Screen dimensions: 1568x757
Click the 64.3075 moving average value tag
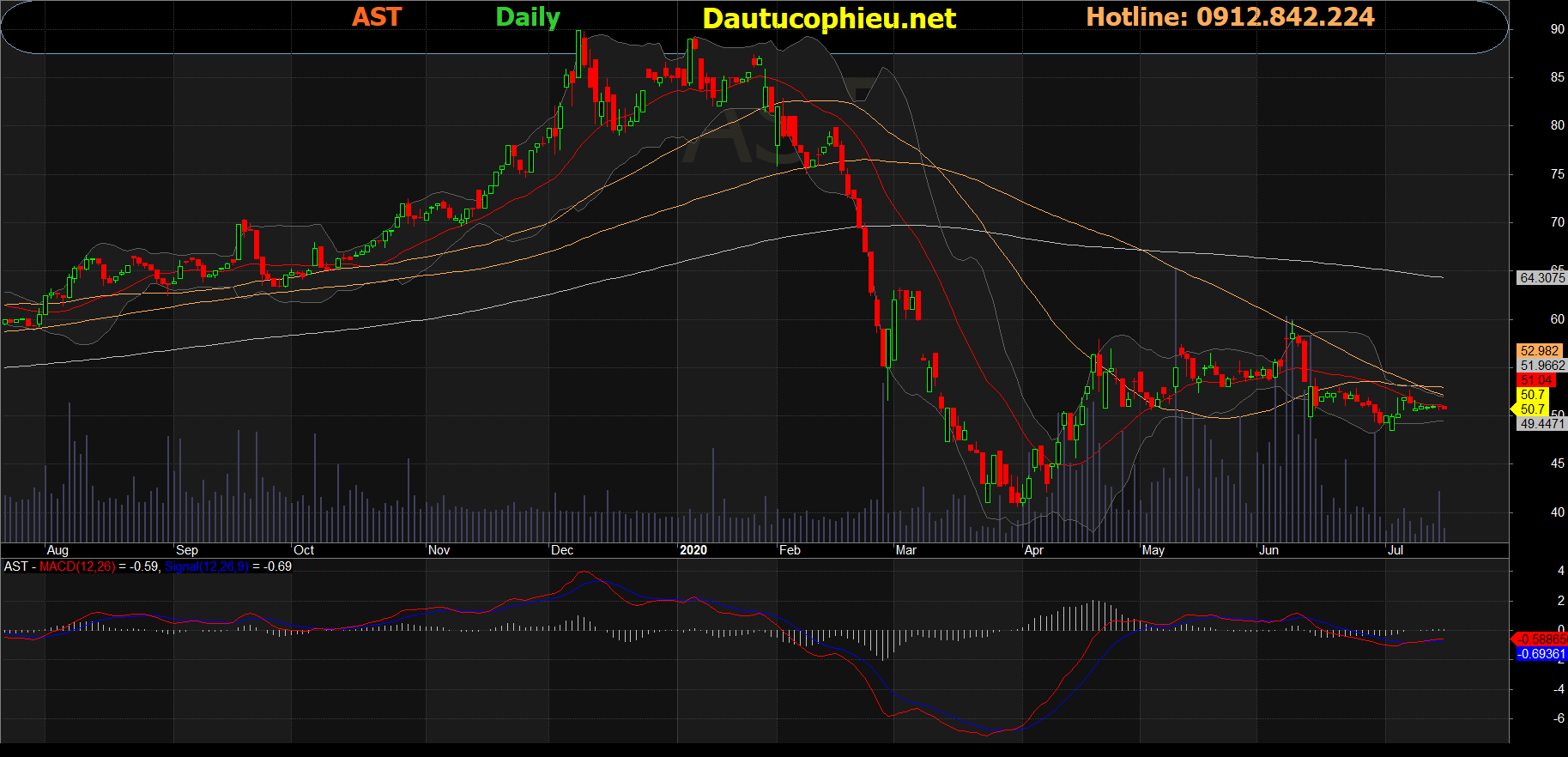[x=1542, y=278]
